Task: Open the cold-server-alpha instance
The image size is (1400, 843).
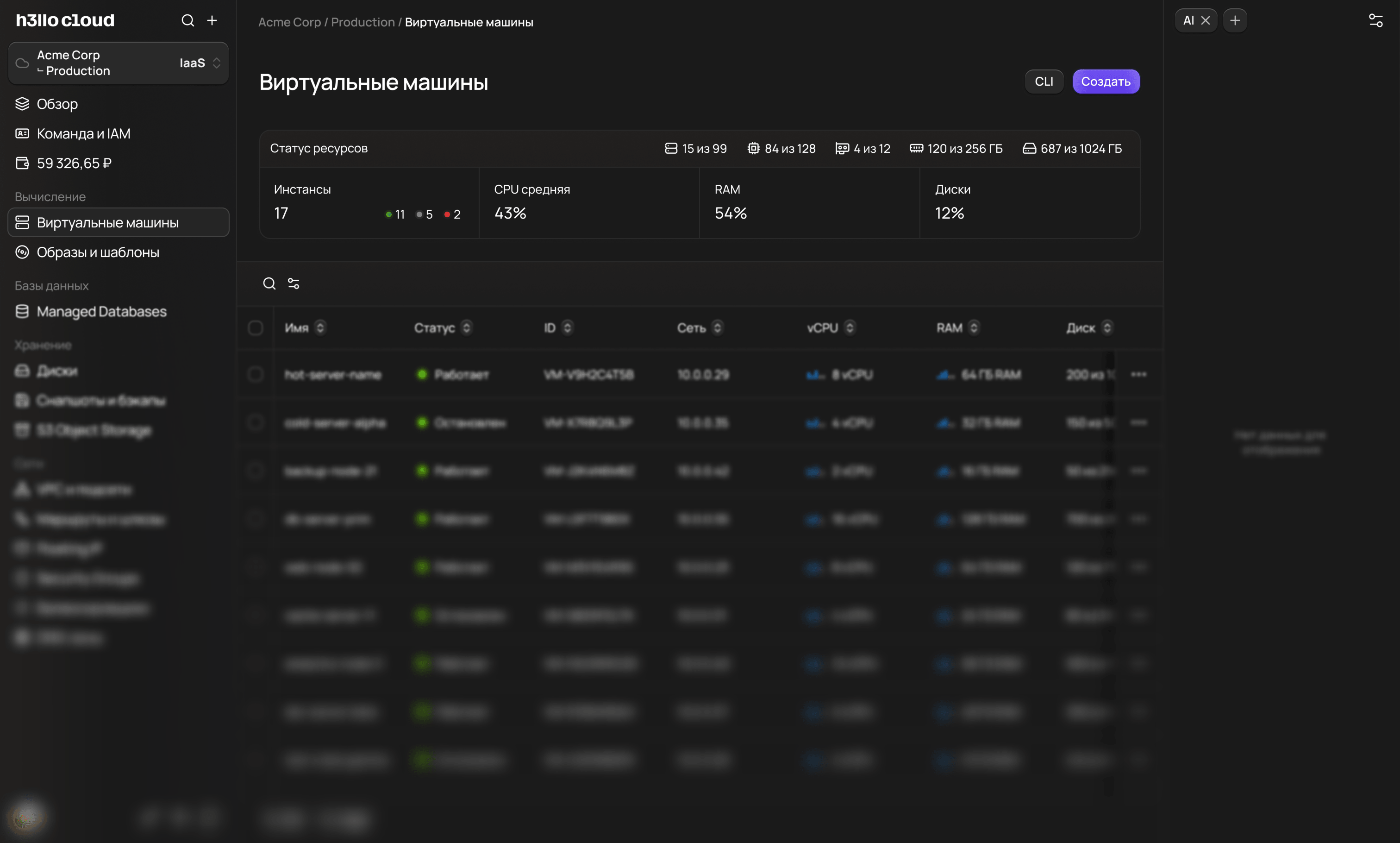Action: (x=335, y=423)
